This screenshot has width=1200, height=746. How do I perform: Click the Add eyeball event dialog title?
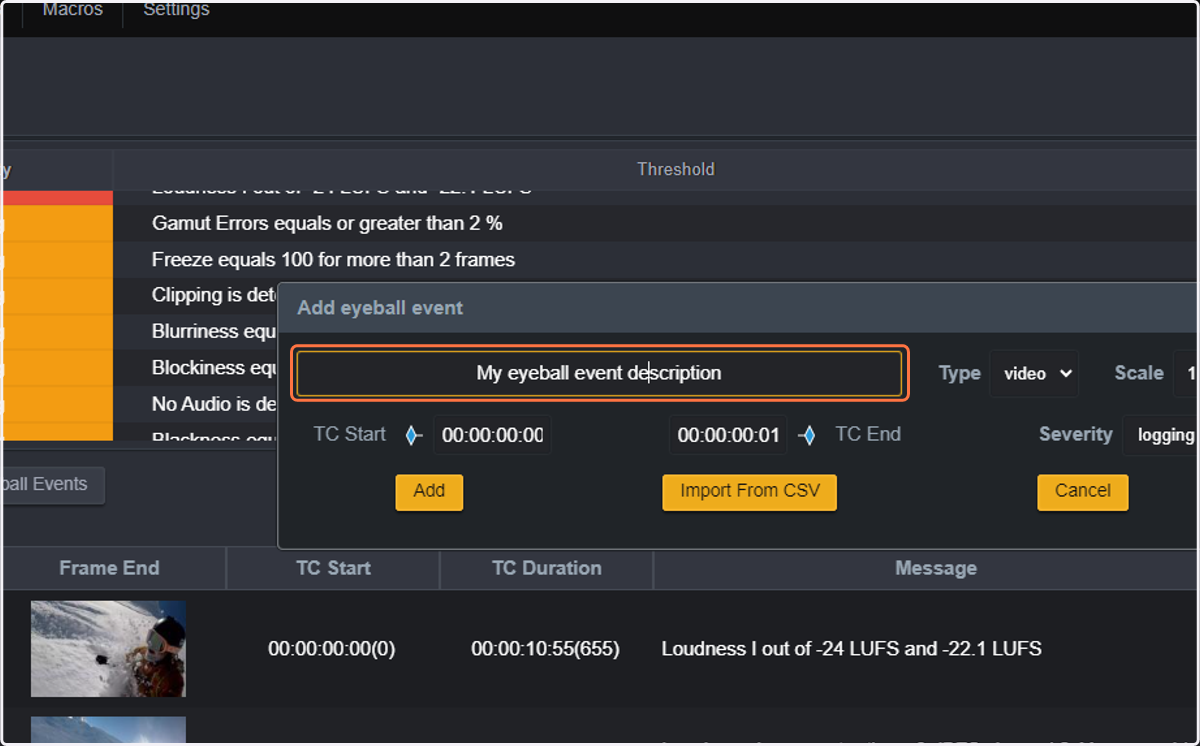tap(380, 308)
